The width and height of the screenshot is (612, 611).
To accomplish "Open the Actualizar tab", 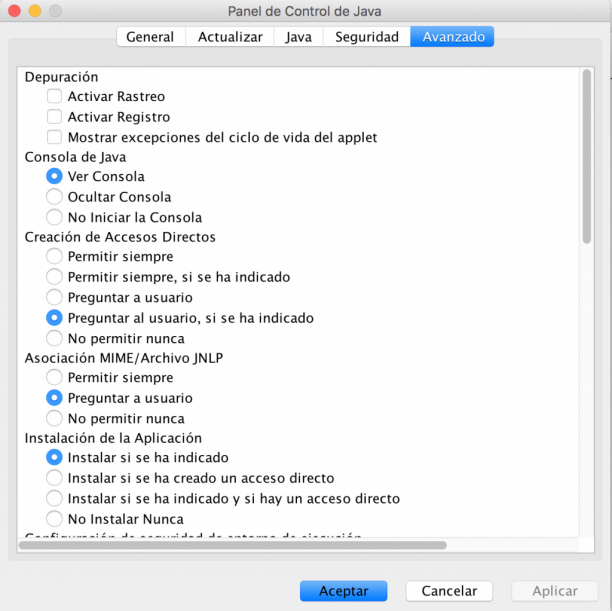I will click(230, 37).
